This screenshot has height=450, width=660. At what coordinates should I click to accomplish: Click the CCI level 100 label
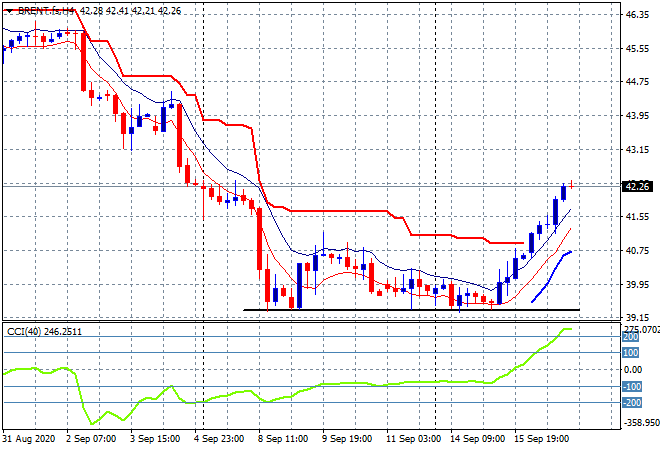pos(630,353)
